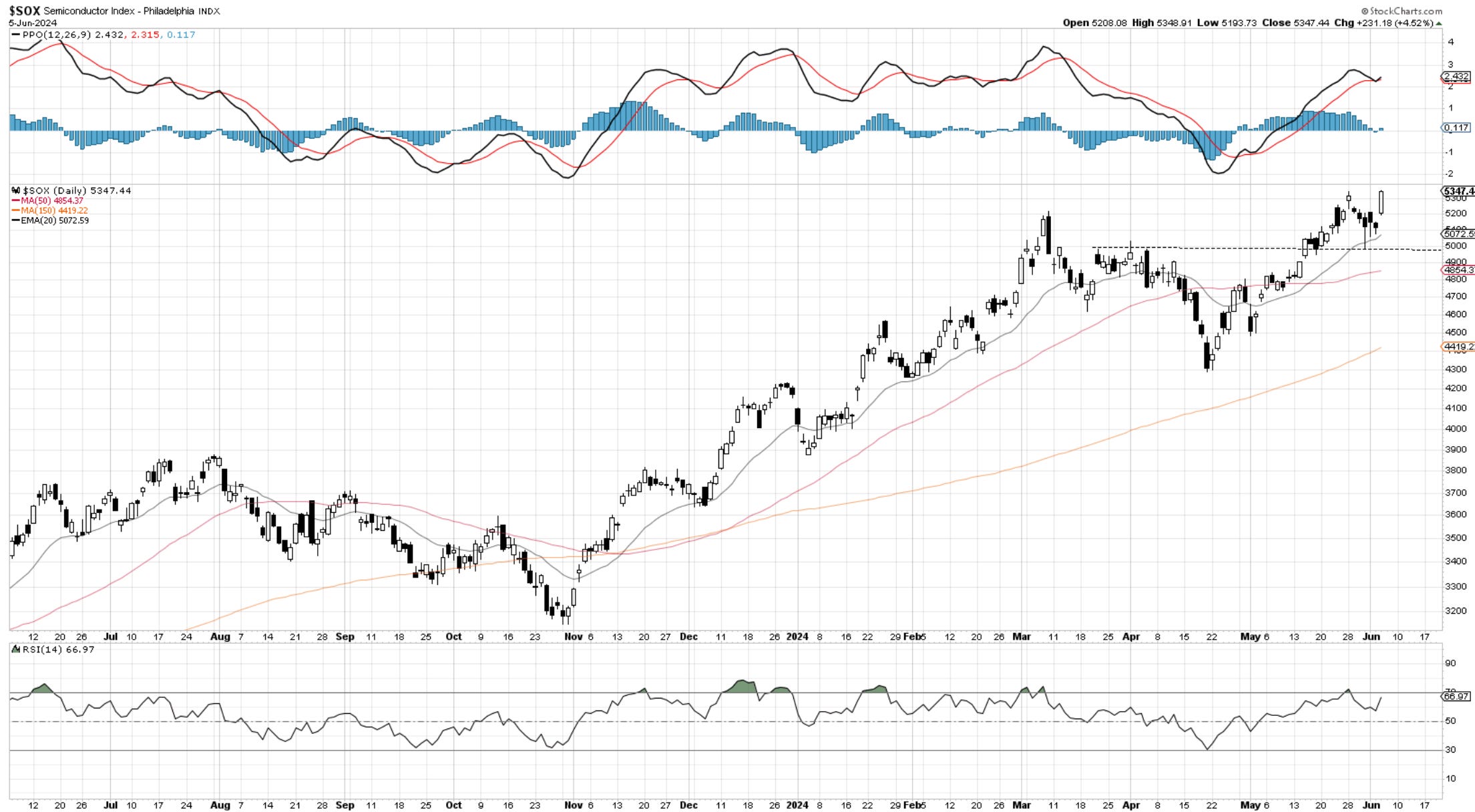This screenshot has height=812, width=1475.
Task: Click the 66.97 RSI value tag
Action: point(1456,696)
